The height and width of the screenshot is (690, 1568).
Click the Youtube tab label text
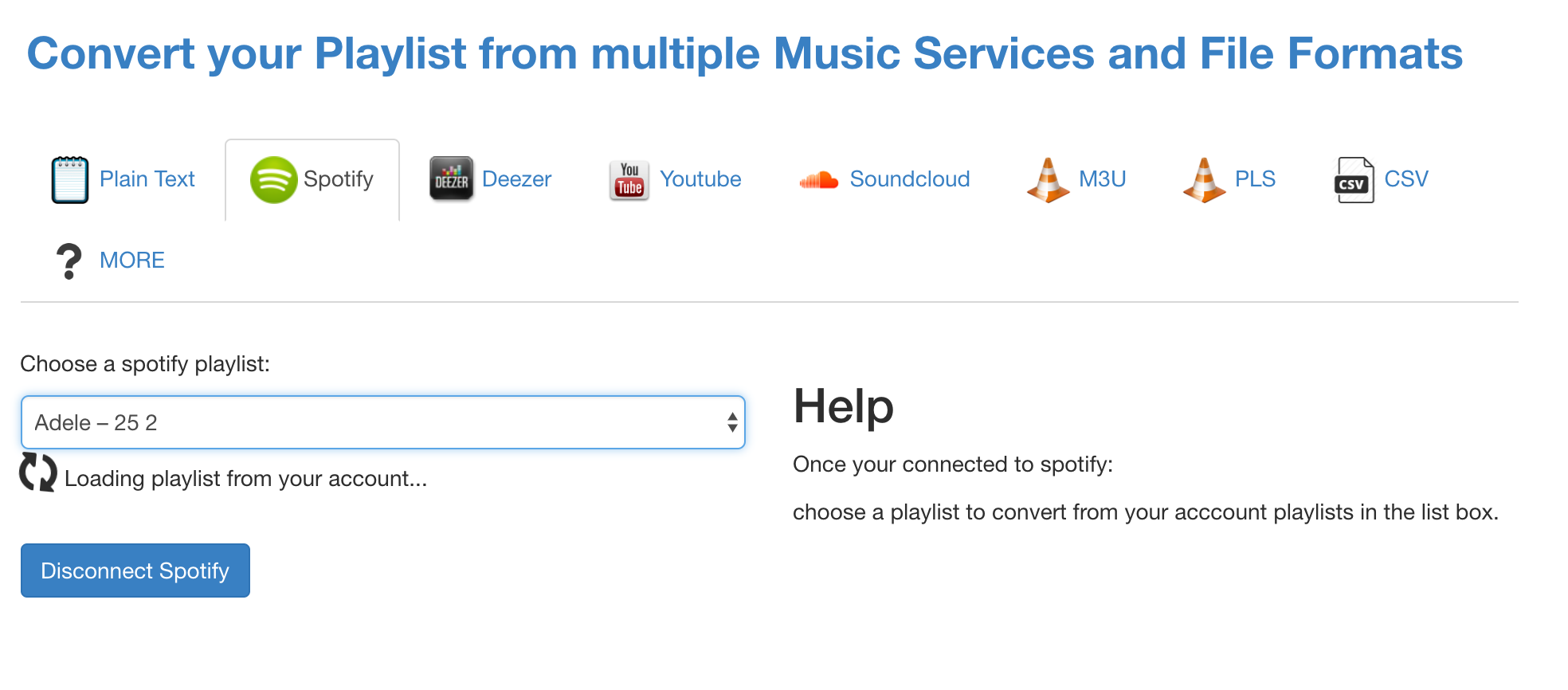pos(700,179)
